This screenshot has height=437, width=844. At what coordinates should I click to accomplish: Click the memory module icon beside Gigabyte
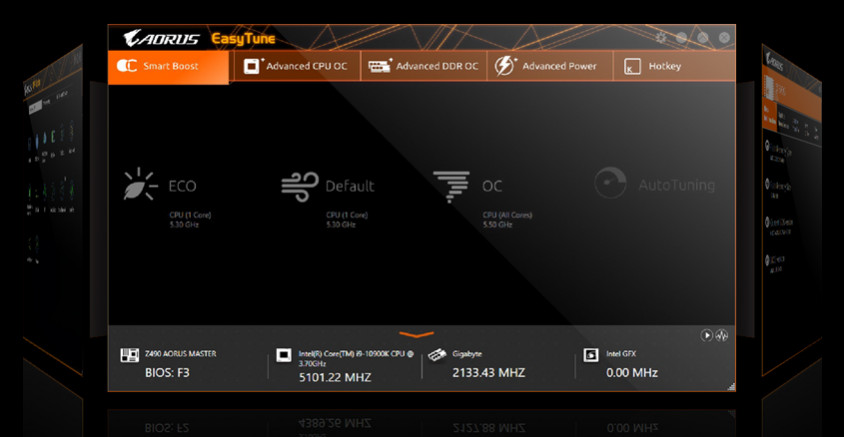[437, 355]
